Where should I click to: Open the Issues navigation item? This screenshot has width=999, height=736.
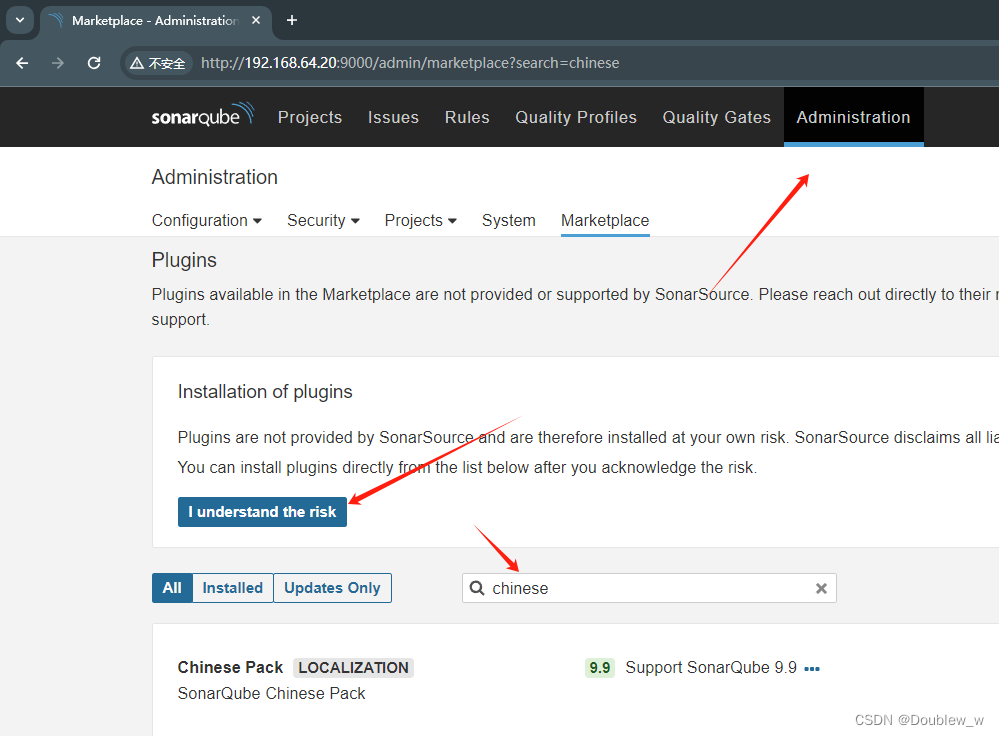[393, 117]
